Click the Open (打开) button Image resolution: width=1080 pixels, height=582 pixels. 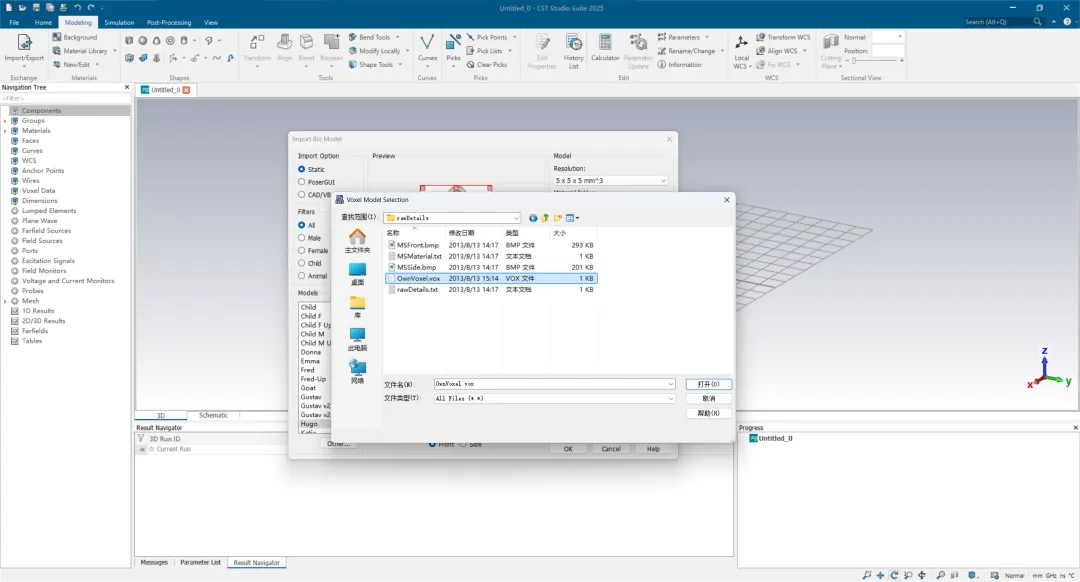point(708,384)
